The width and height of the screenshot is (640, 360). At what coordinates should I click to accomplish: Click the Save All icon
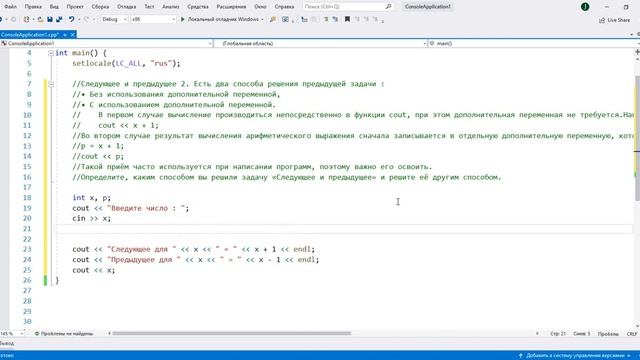[x=60, y=19]
